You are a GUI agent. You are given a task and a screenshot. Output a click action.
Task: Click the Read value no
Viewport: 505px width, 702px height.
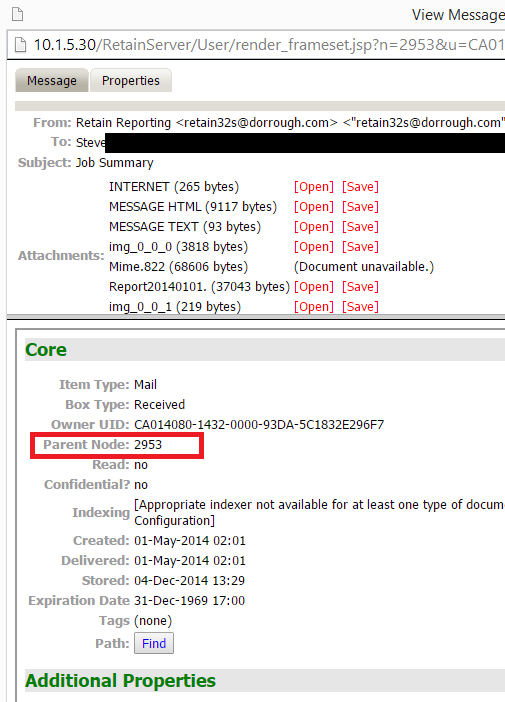(141, 465)
